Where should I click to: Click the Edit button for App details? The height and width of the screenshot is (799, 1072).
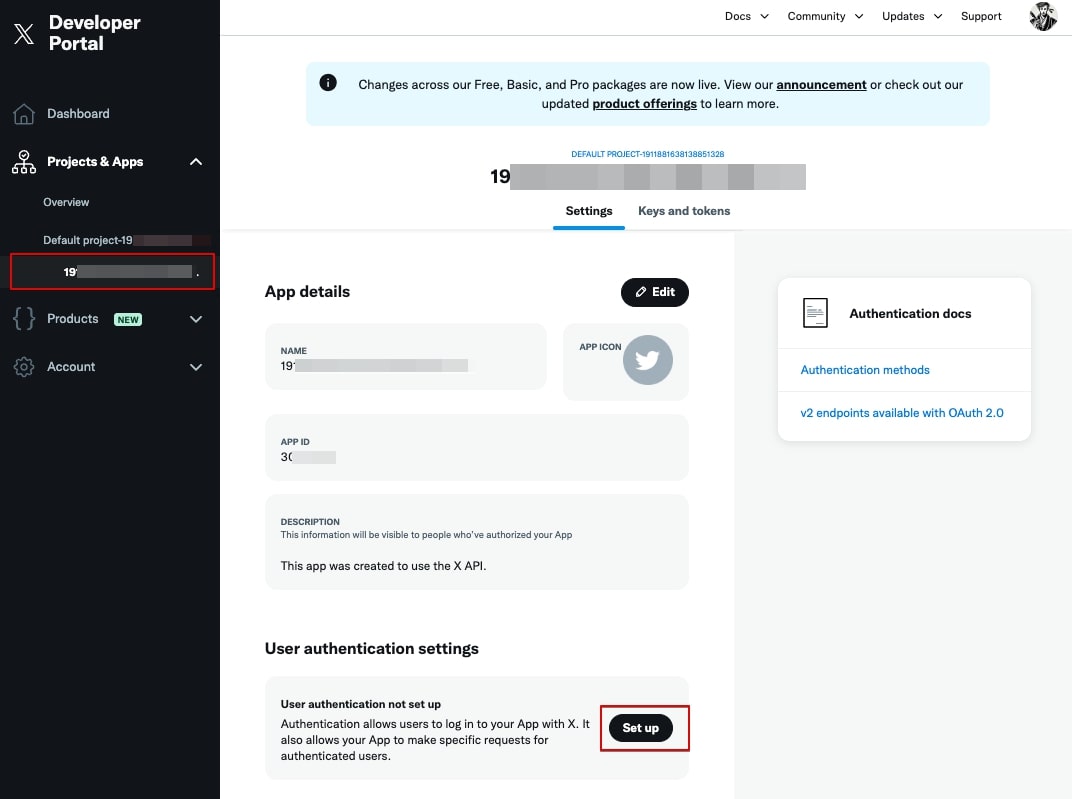(x=654, y=292)
